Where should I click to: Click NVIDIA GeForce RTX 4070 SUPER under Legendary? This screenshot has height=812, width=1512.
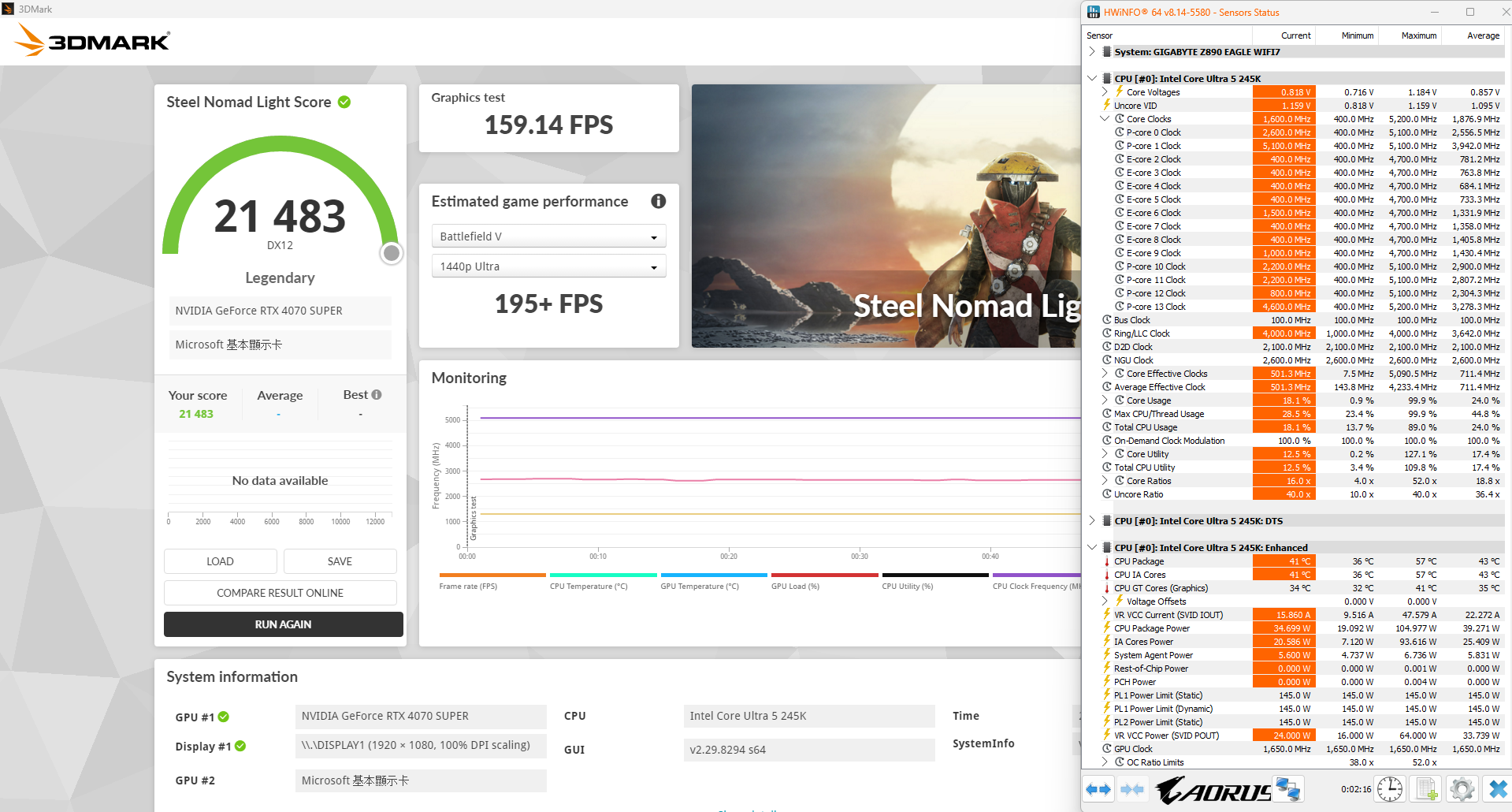(x=280, y=311)
